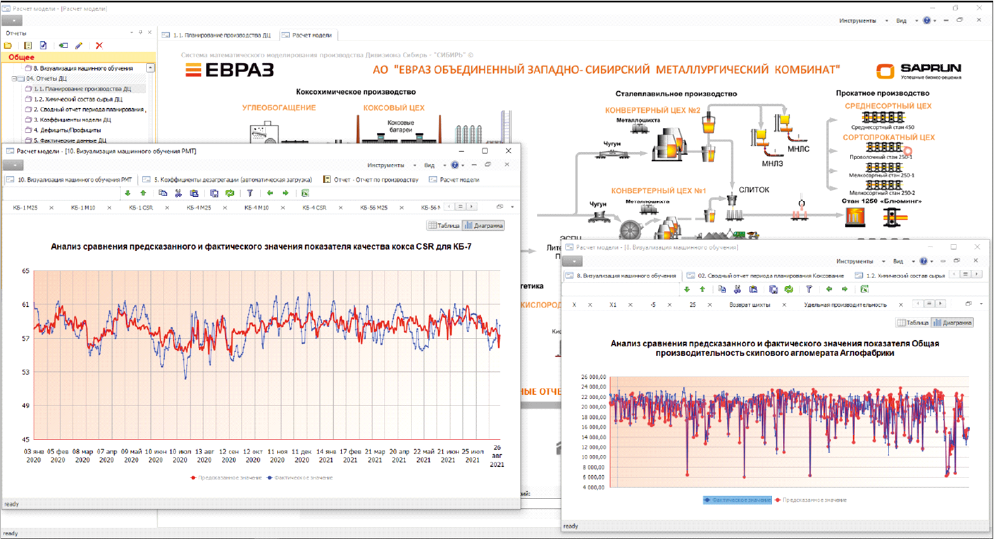Toggle Предсказанное значение legend in CSR chart

(x=226, y=477)
